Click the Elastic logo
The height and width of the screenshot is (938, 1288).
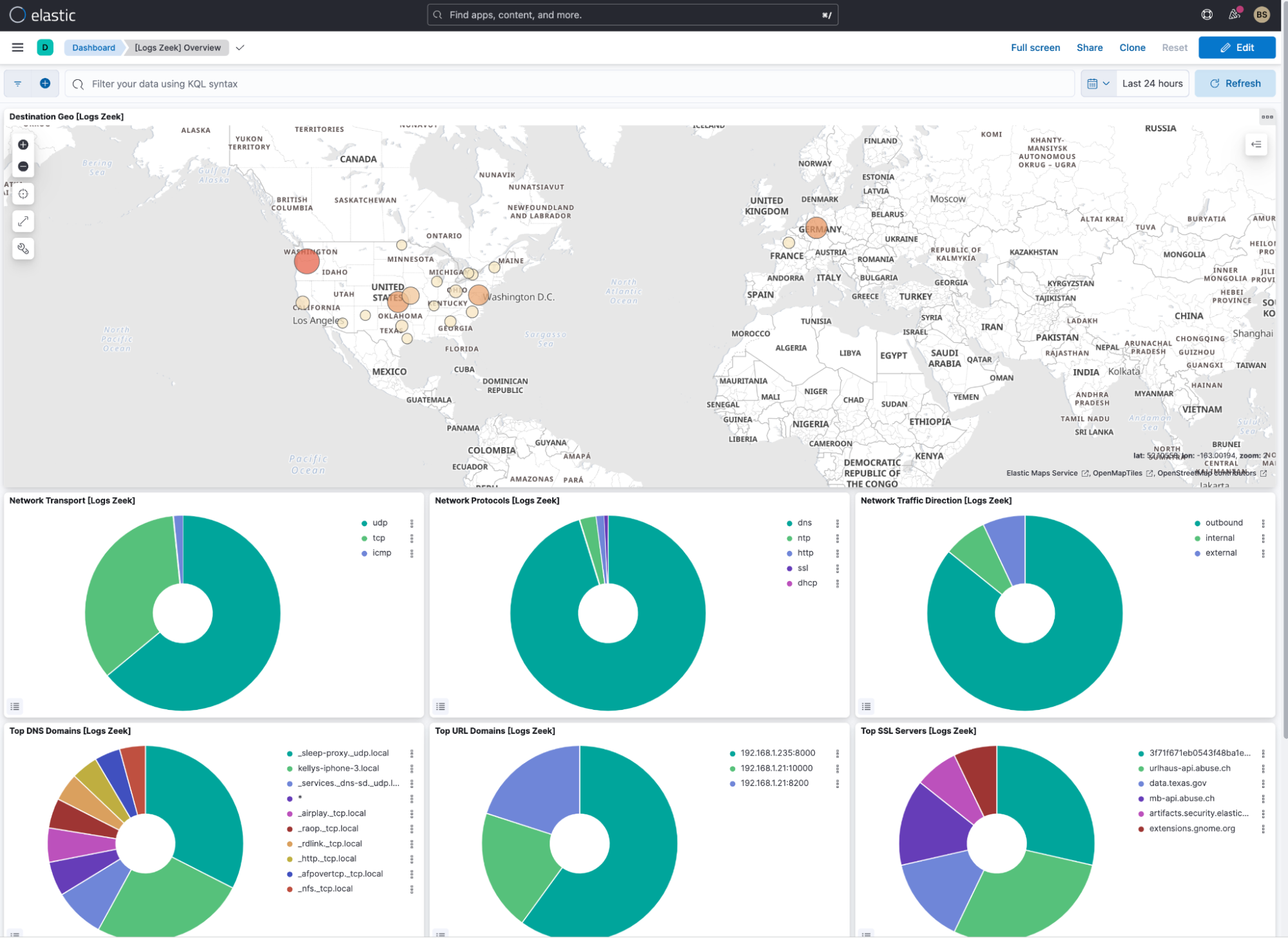coord(43,15)
